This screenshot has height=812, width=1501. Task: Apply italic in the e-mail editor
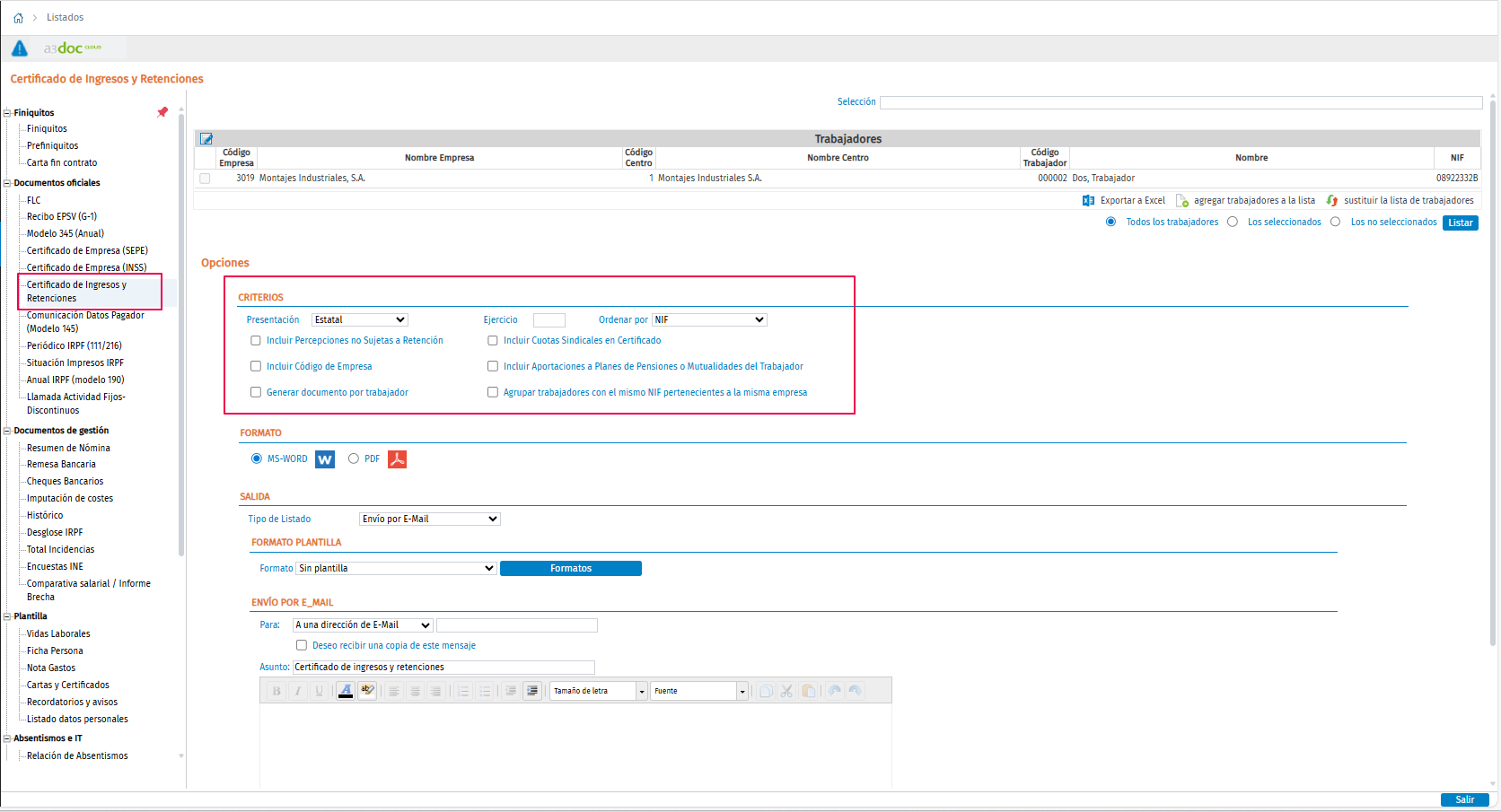pos(297,691)
